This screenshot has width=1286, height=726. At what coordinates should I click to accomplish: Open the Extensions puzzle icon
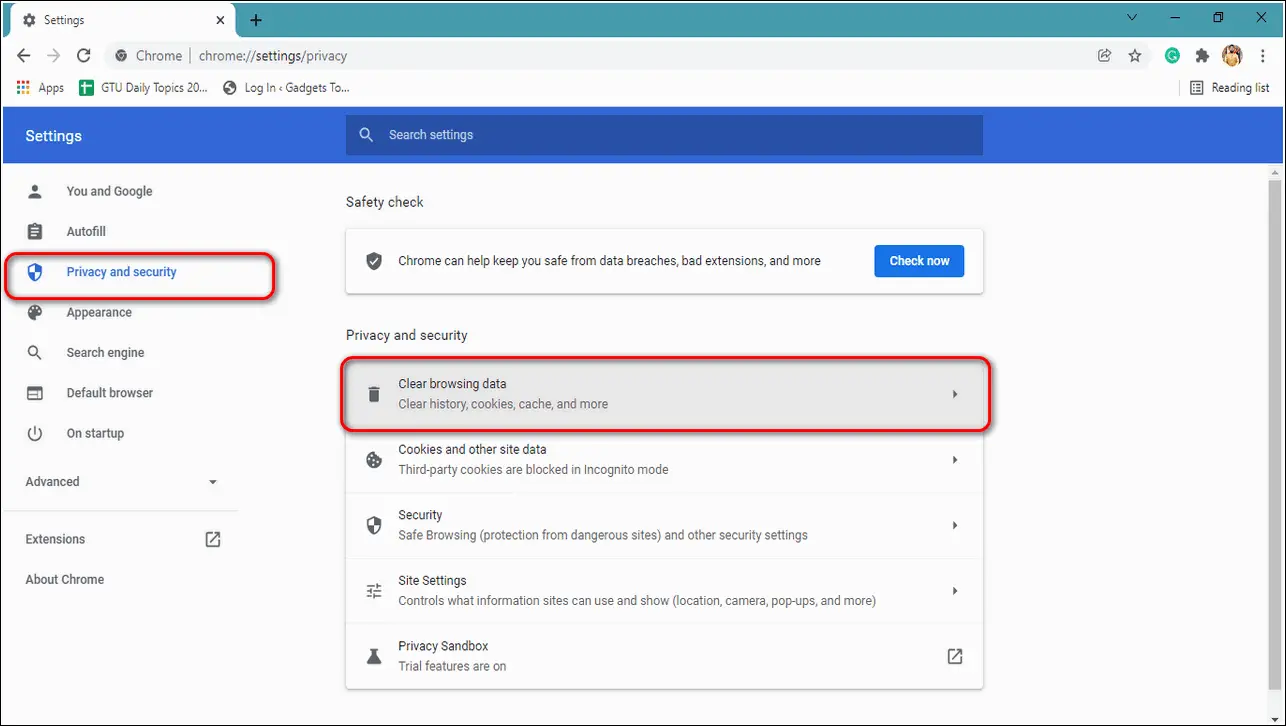(1202, 56)
